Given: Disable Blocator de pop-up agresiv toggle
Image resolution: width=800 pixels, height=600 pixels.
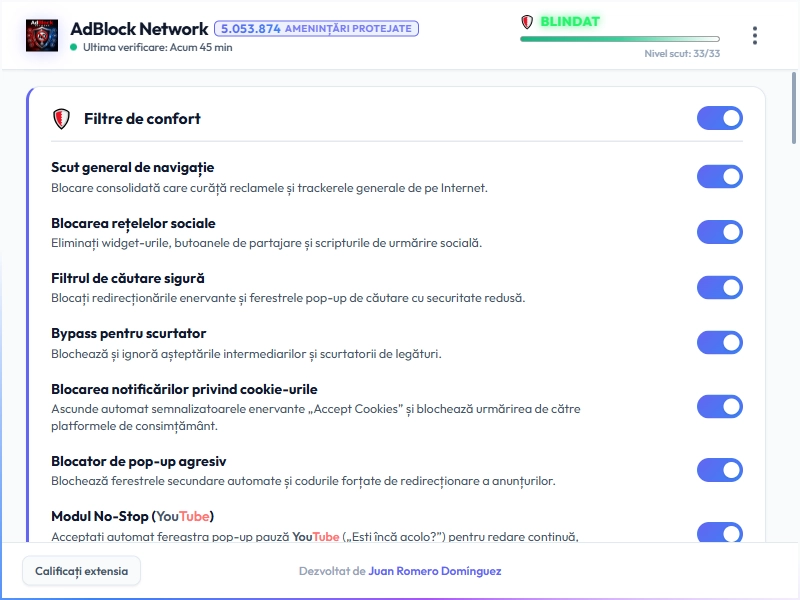Looking at the screenshot, I should [720, 470].
